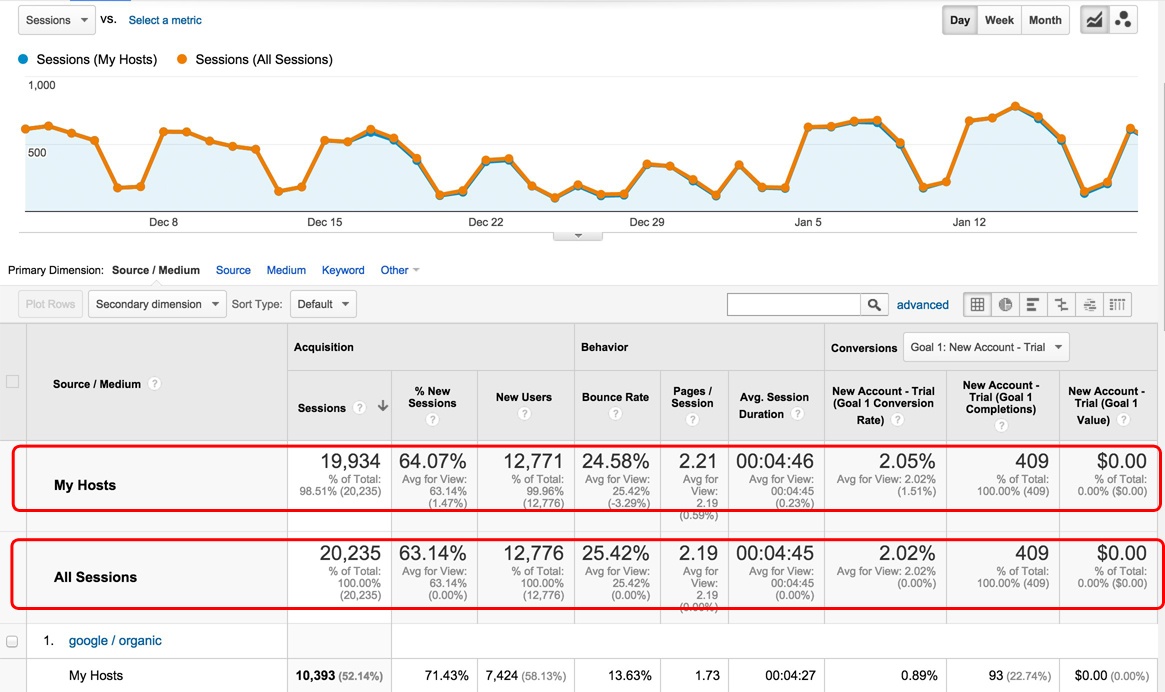The height and width of the screenshot is (692, 1165).
Task: Select the term cloud view icon
Action: click(1089, 305)
